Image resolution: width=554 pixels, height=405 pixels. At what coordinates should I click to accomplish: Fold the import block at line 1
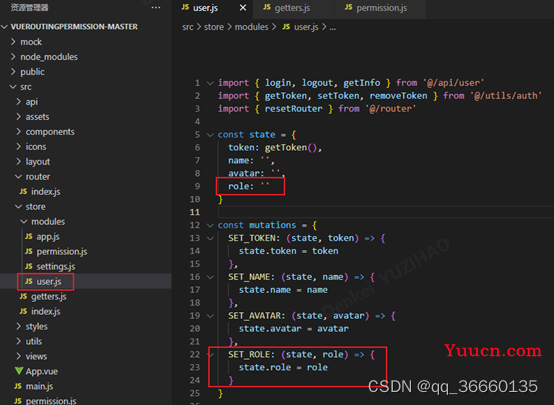point(210,83)
